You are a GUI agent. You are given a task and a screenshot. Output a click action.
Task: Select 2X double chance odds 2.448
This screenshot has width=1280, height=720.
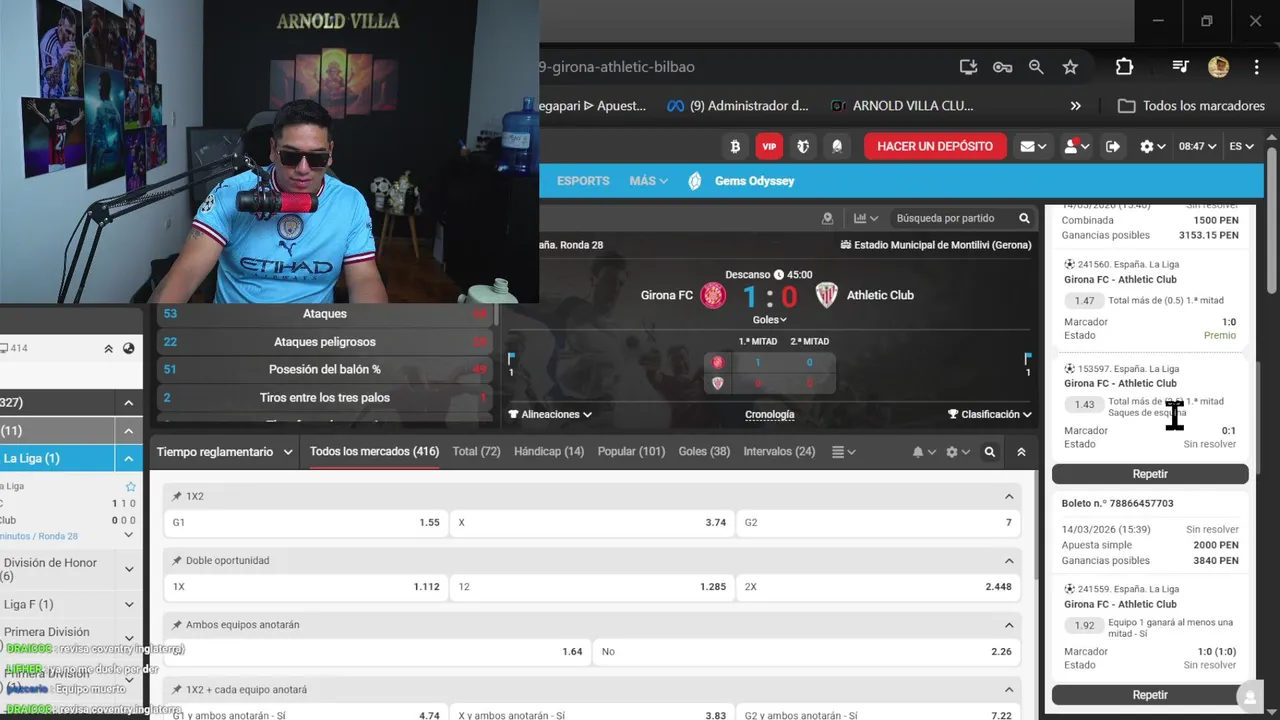tap(878, 587)
